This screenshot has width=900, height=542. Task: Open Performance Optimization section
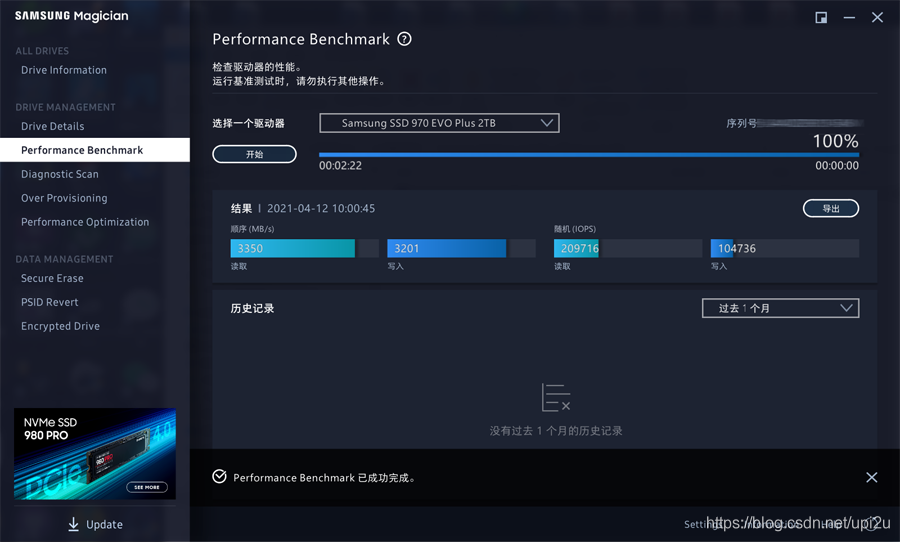85,222
